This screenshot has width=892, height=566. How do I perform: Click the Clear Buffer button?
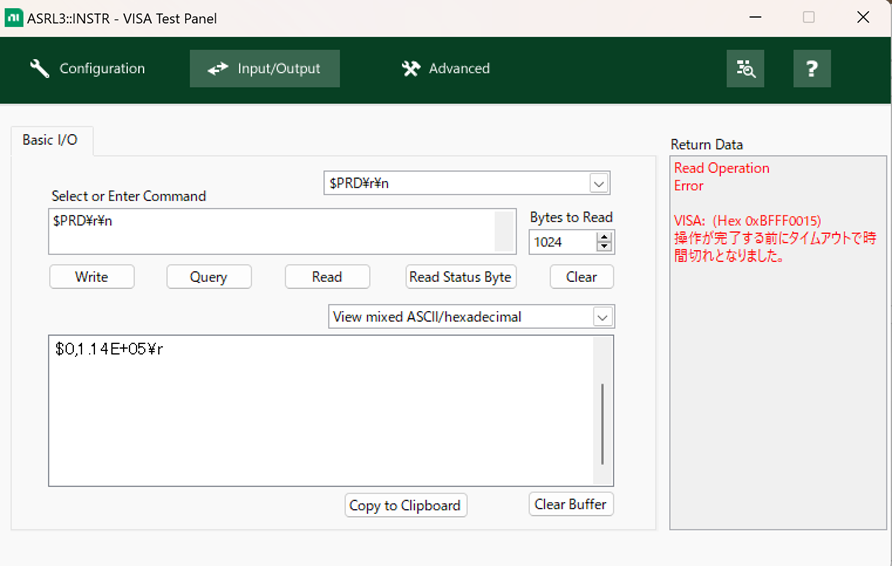(571, 504)
